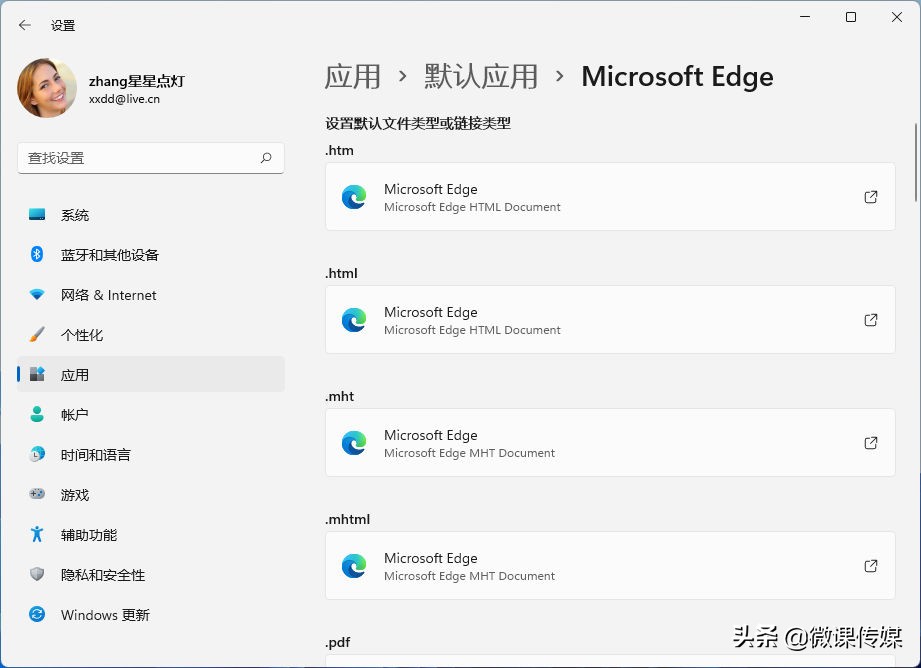The width and height of the screenshot is (921, 668).
Task: Click the Windows Update icon
Action: pos(37,615)
